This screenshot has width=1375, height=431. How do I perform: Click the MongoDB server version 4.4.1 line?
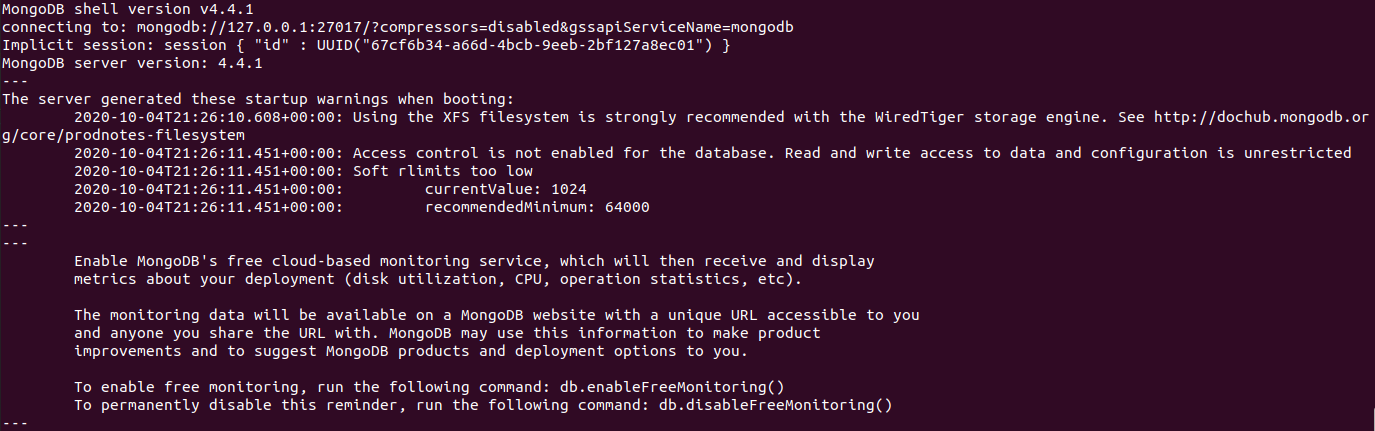pos(132,64)
